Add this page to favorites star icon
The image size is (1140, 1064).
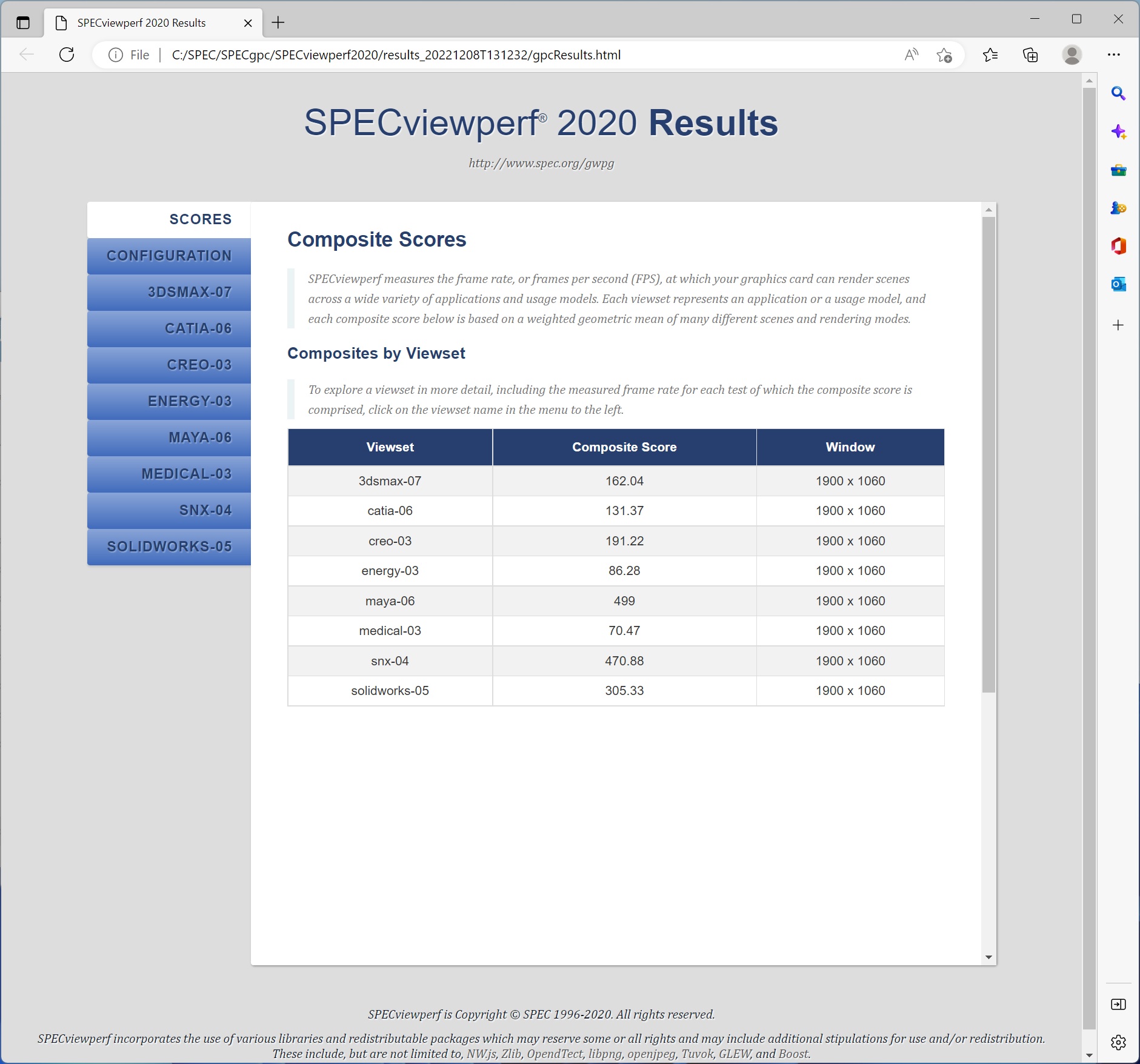tap(944, 55)
